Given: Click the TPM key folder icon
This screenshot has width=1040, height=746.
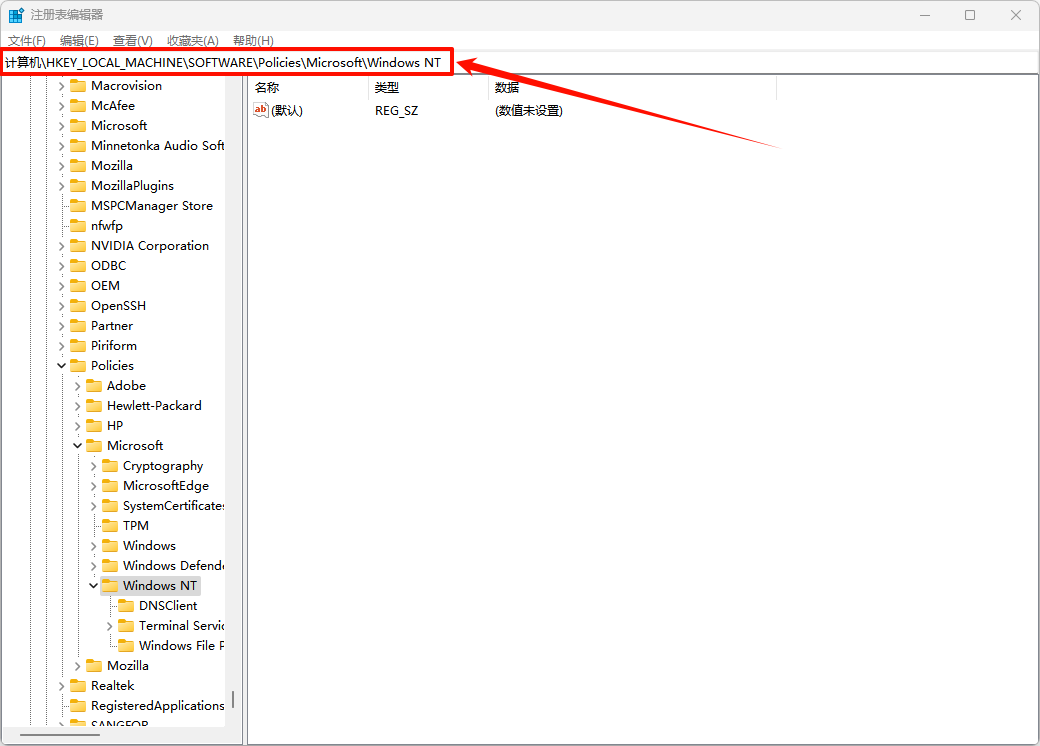Looking at the screenshot, I should tap(110, 526).
